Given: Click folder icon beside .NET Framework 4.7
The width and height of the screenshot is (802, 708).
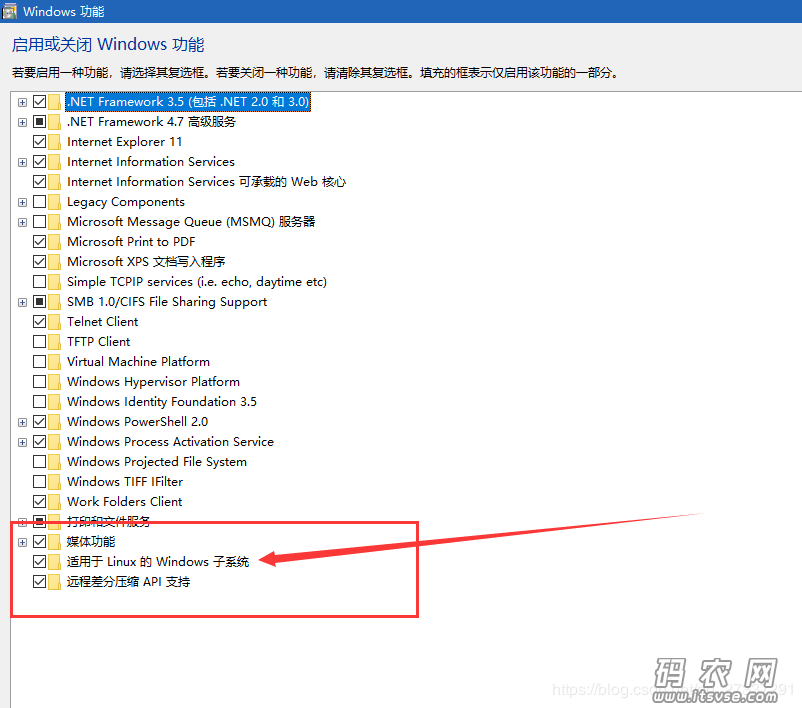Looking at the screenshot, I should click(55, 122).
